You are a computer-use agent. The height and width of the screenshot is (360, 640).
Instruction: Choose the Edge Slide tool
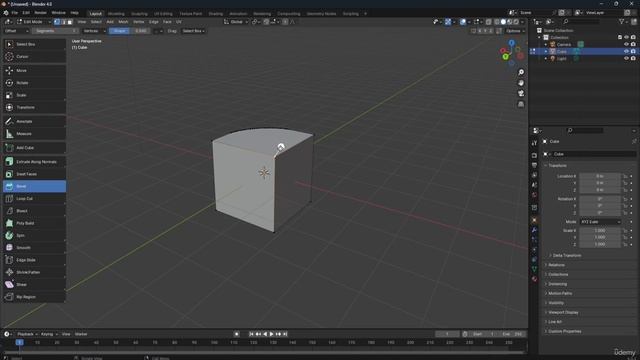tap(34, 260)
